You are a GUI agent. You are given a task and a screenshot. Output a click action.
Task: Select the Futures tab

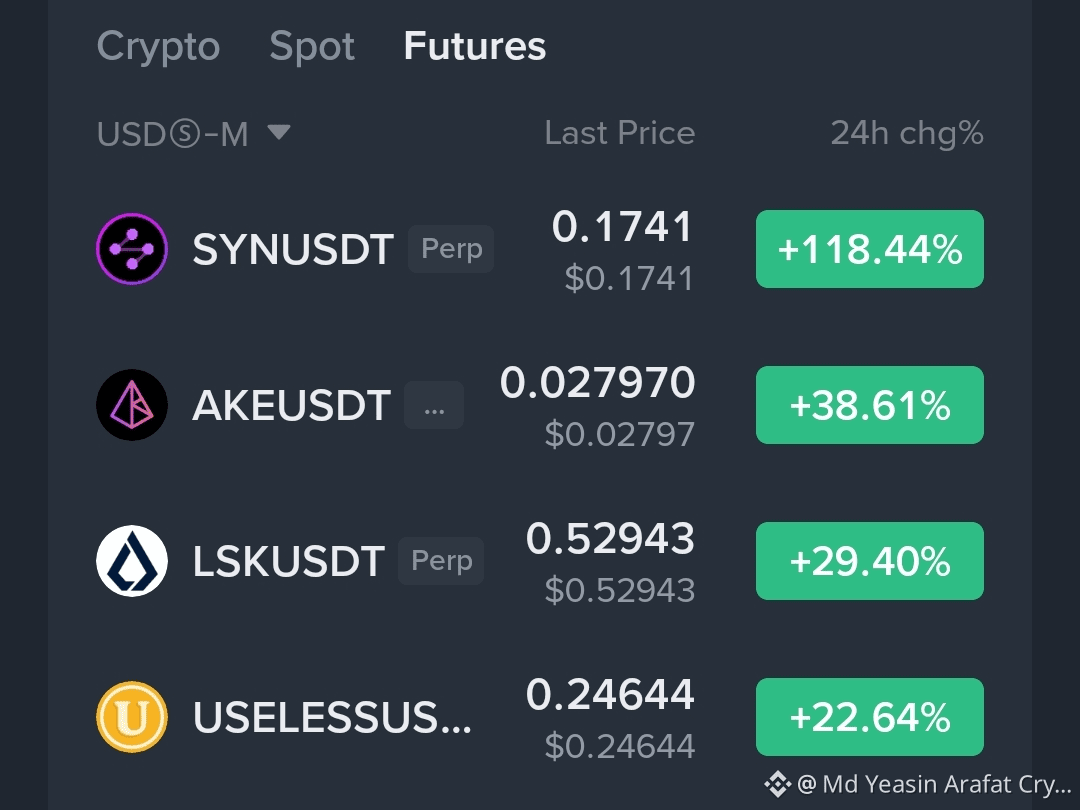(475, 46)
